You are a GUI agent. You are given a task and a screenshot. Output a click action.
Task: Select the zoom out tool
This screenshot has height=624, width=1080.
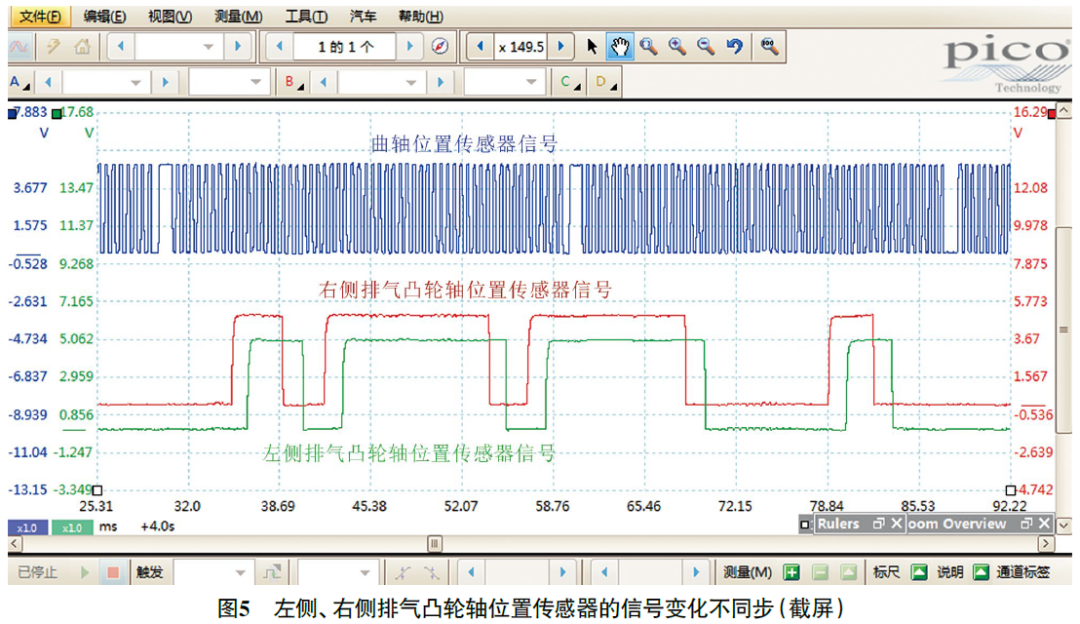point(706,47)
